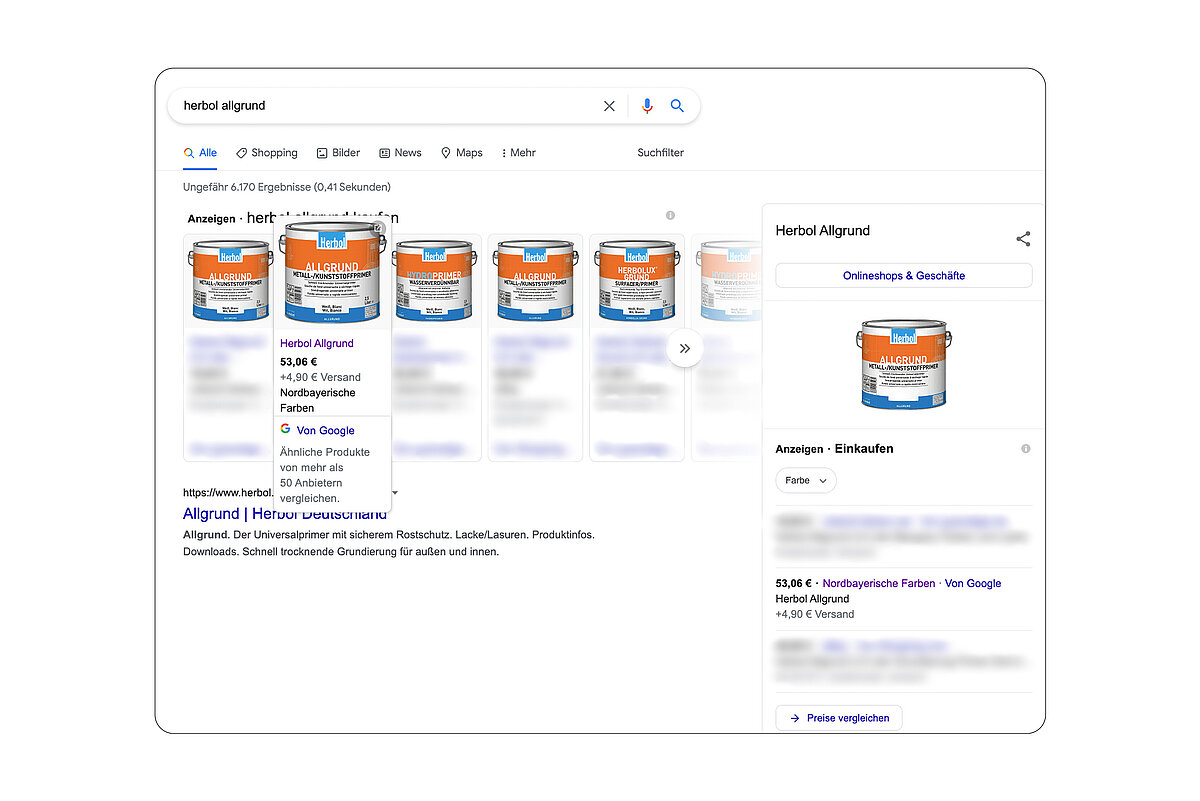Screen dimensions: 1200x801
Task: Click the 53,06 € price in popup card
Action: click(x=298, y=361)
